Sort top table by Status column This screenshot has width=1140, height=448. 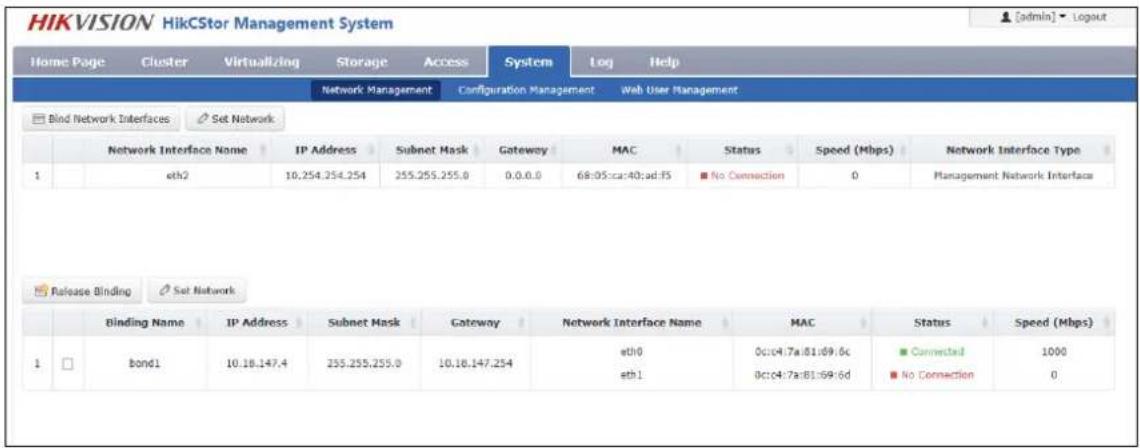pos(742,151)
